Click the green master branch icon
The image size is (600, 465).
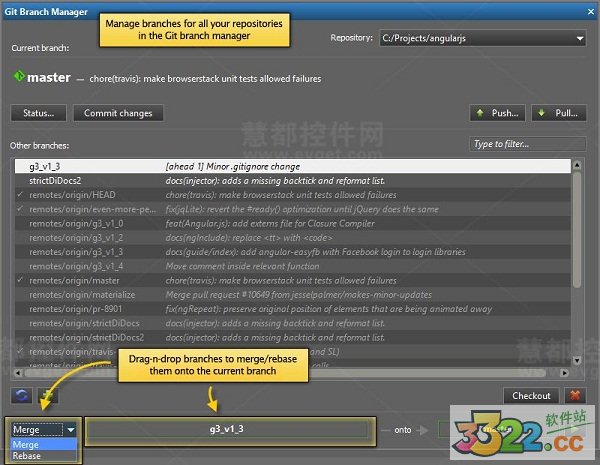[x=19, y=76]
